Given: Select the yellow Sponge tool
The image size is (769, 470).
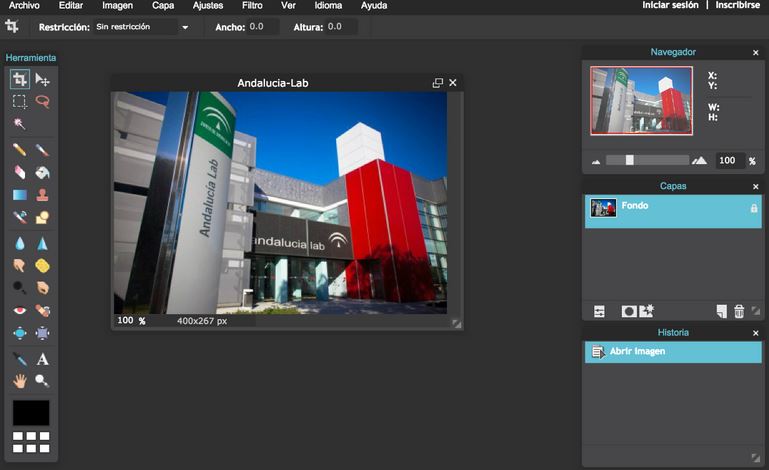Looking at the screenshot, I should (42, 265).
